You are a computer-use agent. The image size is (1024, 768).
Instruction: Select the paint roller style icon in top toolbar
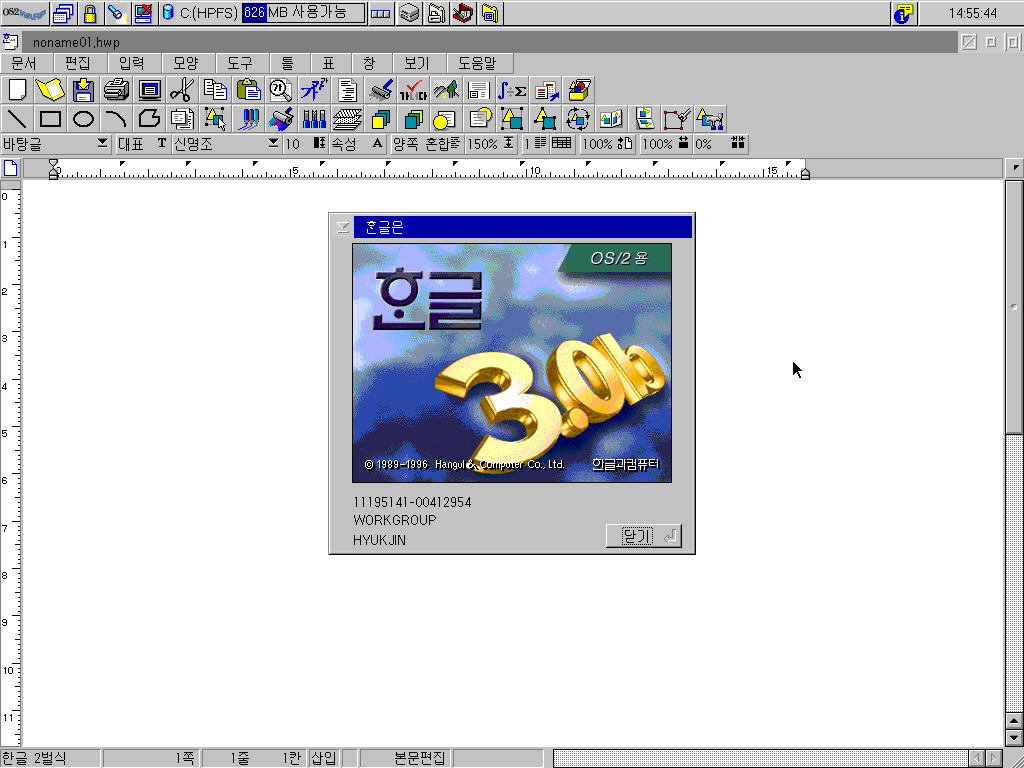click(380, 89)
